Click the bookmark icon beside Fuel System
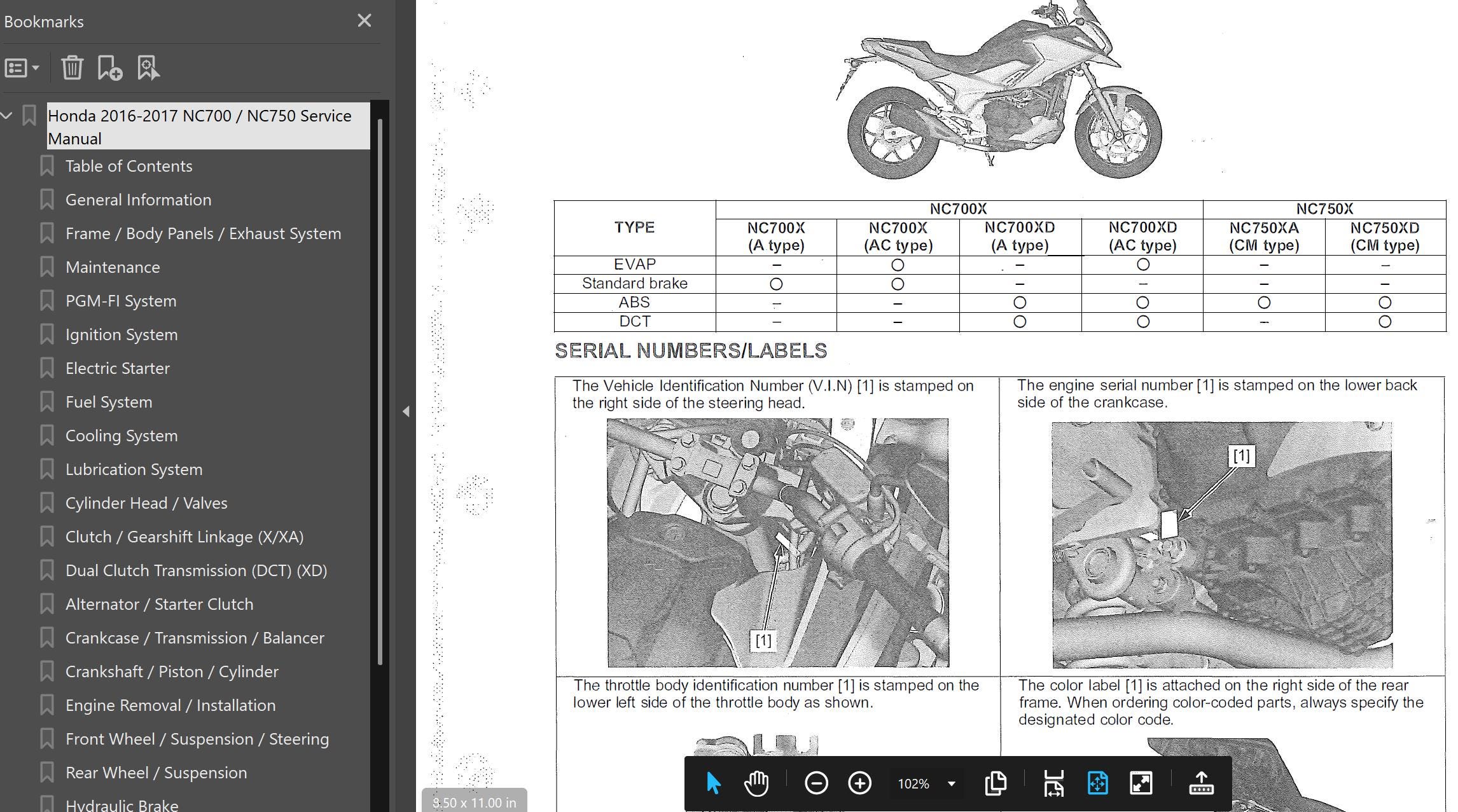Viewport: 1458px width, 812px height. click(46, 402)
